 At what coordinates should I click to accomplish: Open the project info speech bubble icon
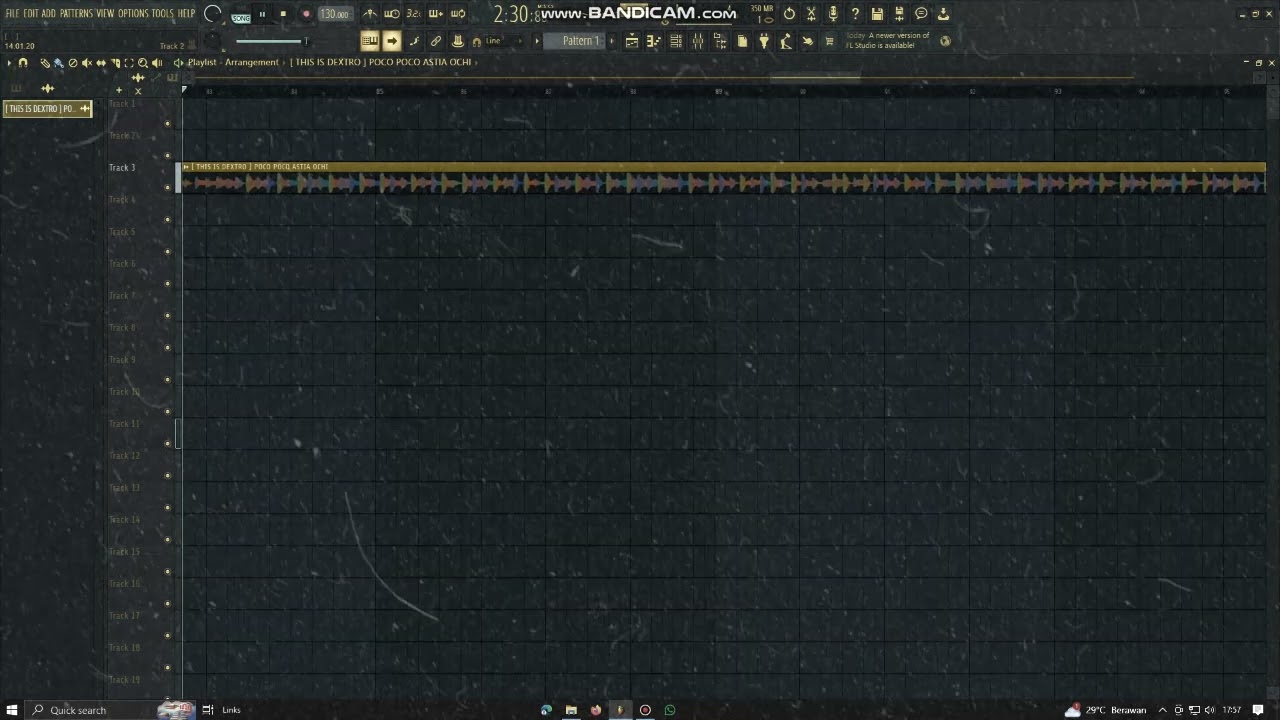pos(921,14)
